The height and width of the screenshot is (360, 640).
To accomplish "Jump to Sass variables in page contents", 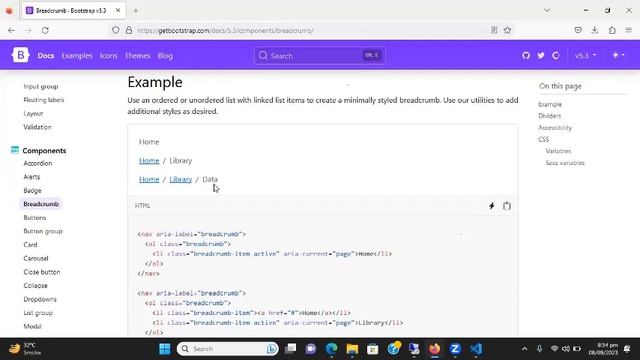I will point(565,163).
